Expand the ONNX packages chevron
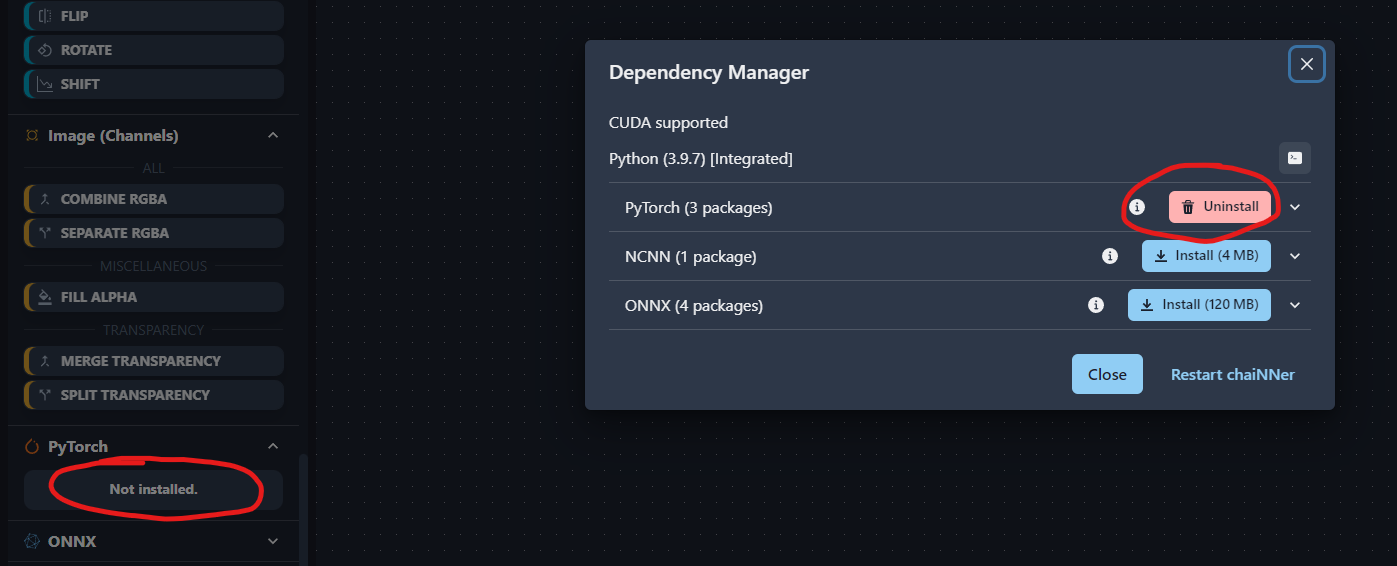 [x=1295, y=305]
